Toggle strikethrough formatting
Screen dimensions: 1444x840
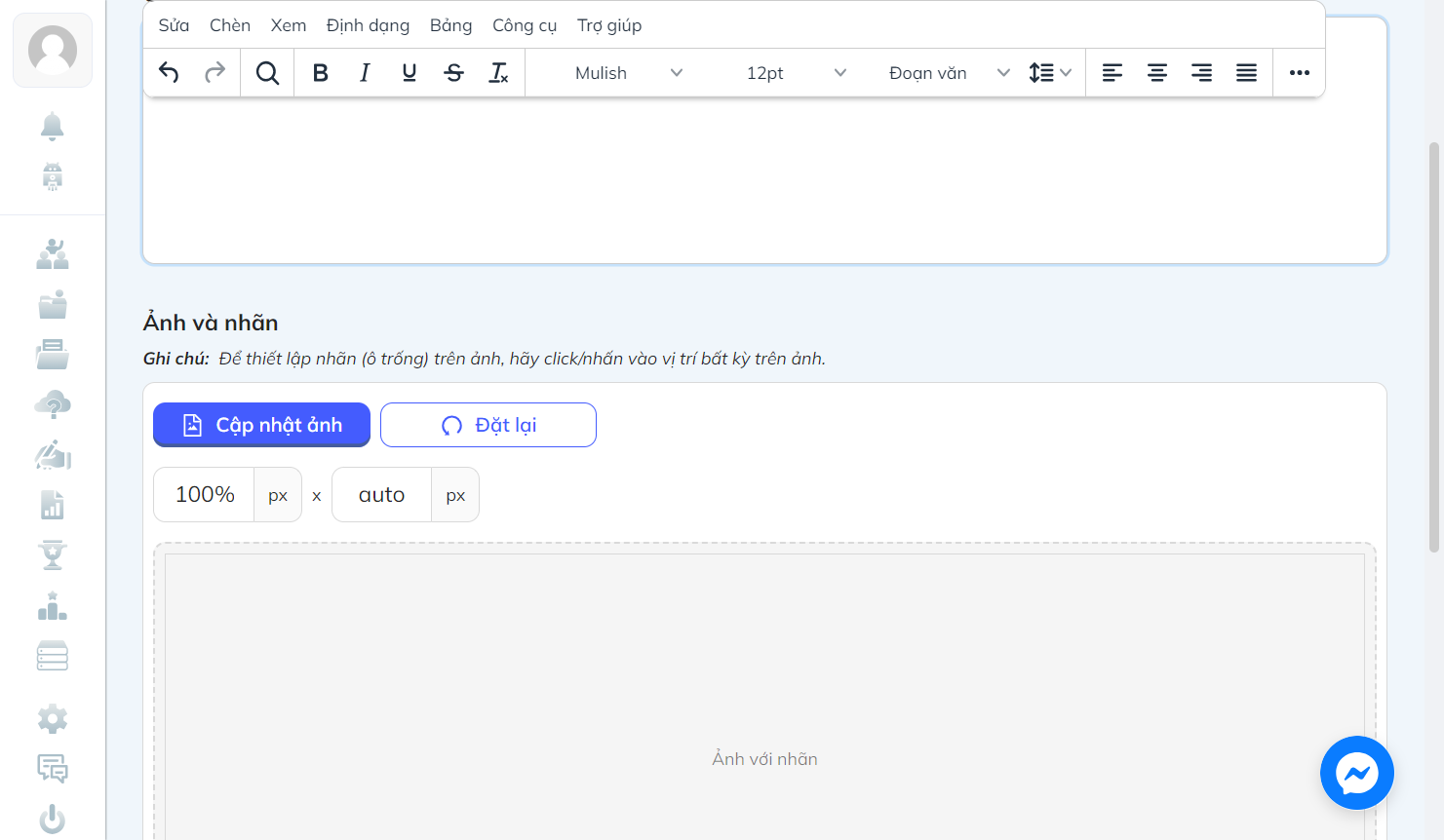[x=454, y=73]
